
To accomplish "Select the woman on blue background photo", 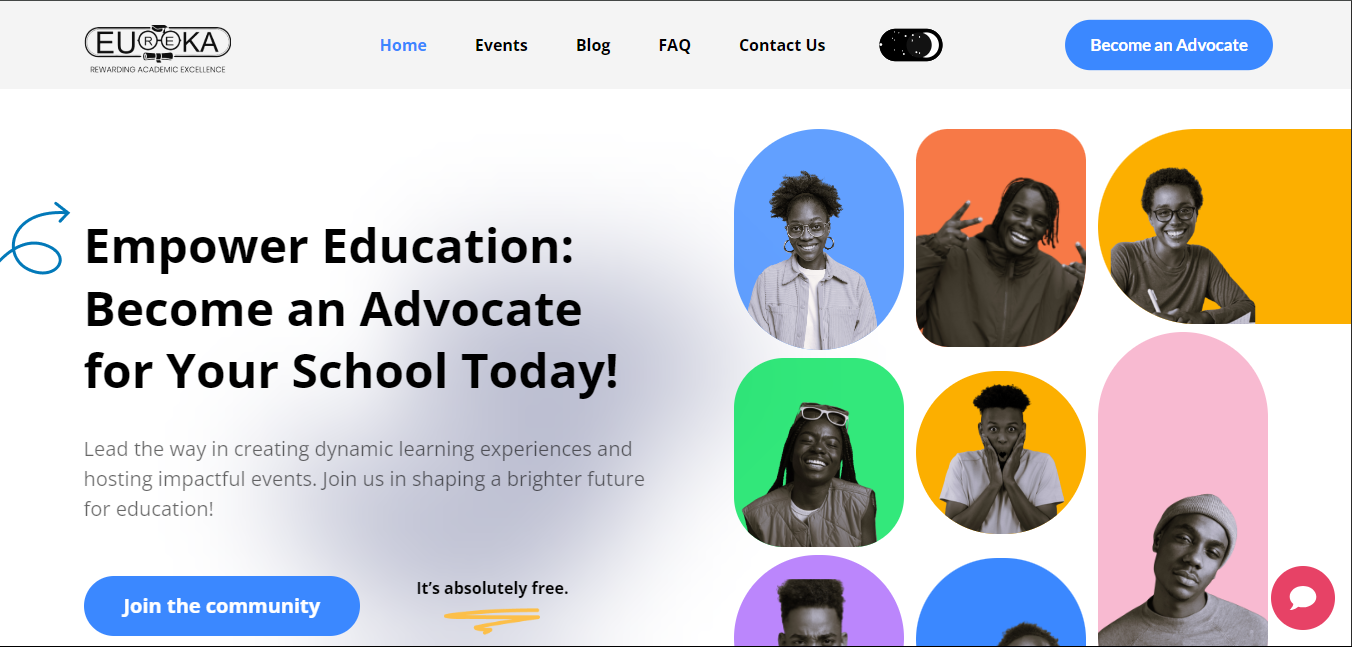I will coord(819,239).
